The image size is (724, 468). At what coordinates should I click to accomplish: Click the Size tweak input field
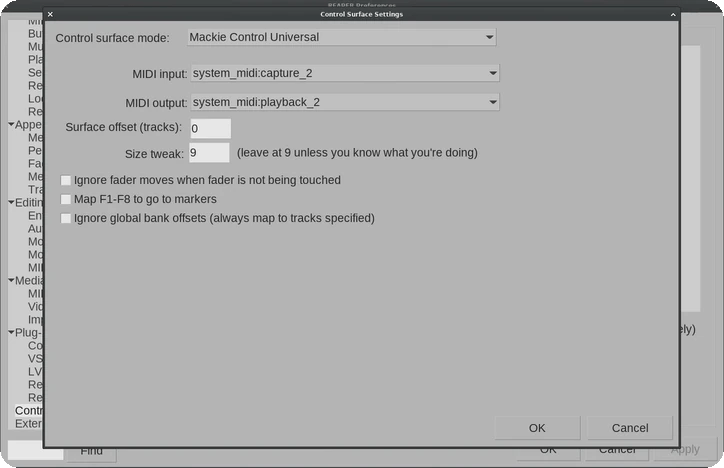(x=209, y=153)
